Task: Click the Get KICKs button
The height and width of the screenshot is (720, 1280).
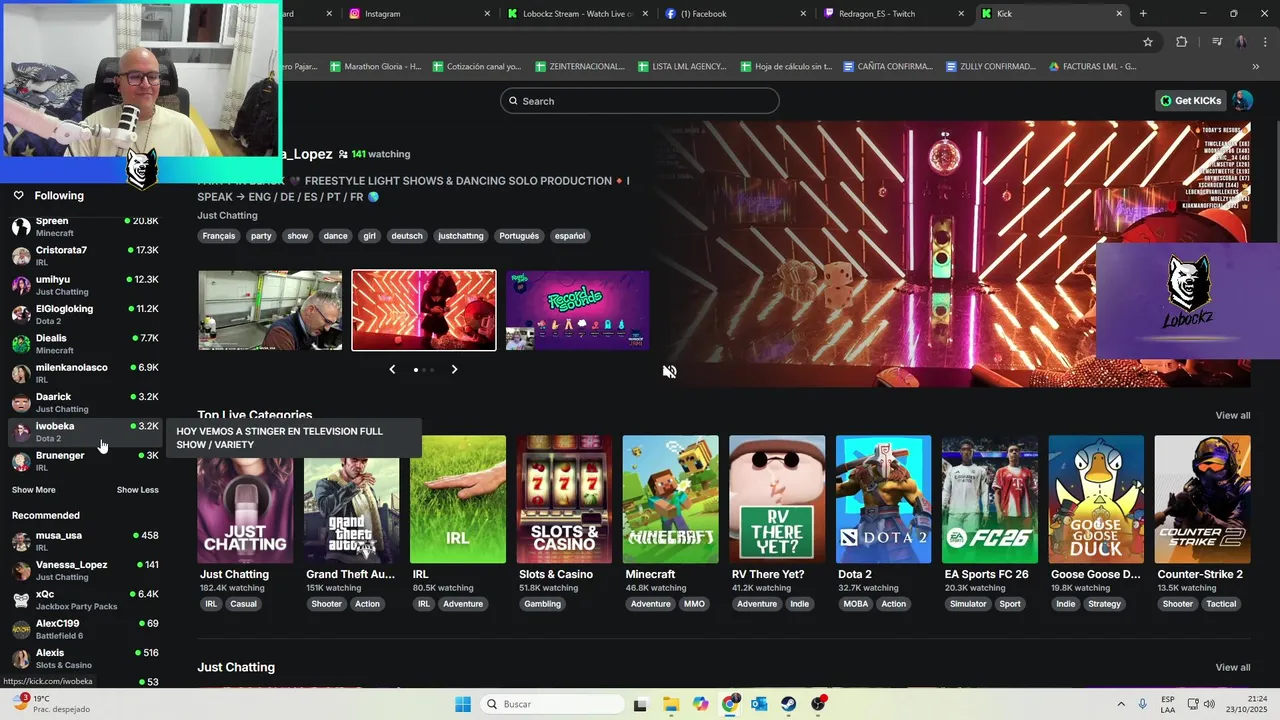Action: 1191,100
